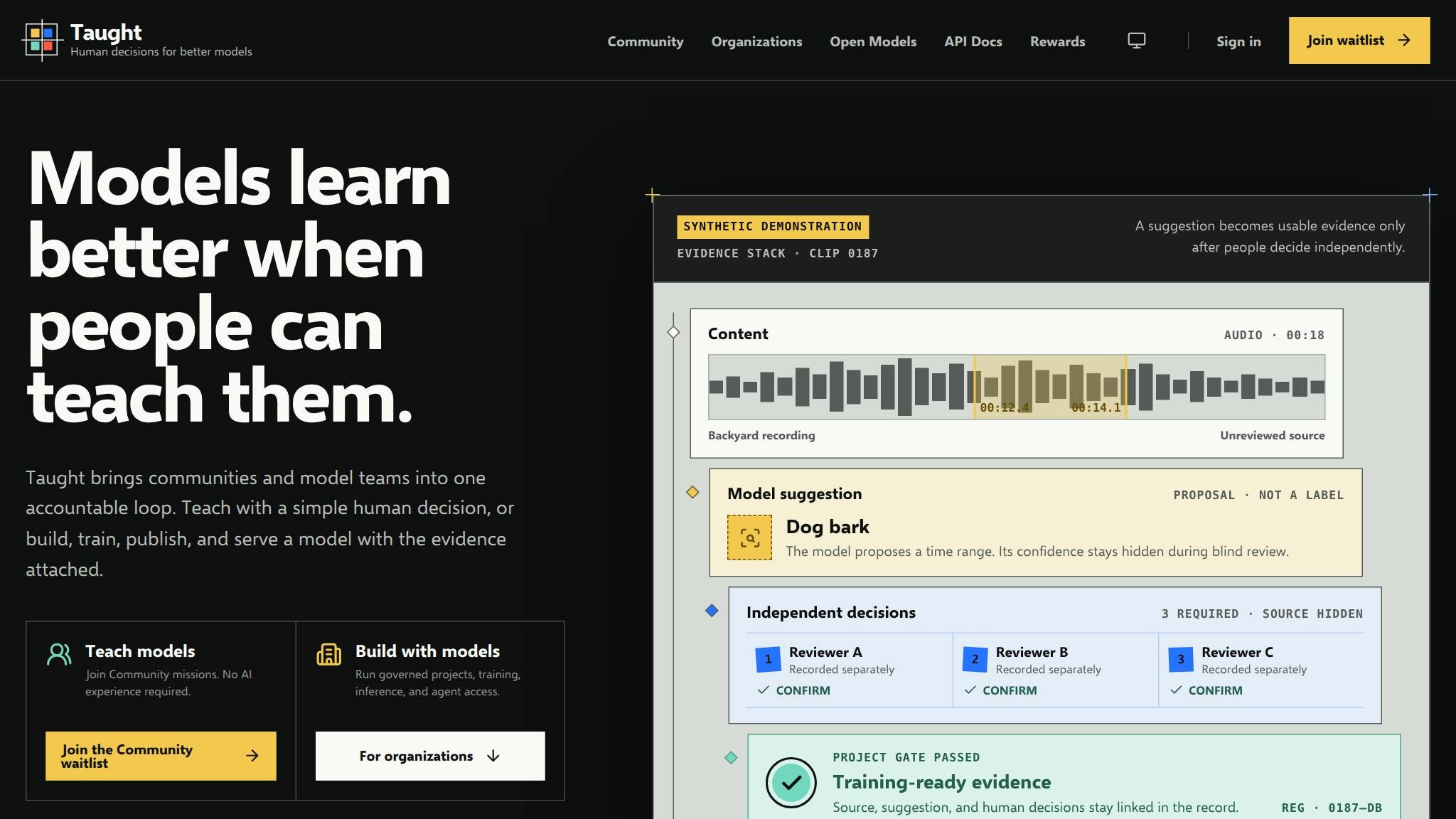Open the Community nav item
Viewport: 1456px width, 819px height.
coord(645,41)
